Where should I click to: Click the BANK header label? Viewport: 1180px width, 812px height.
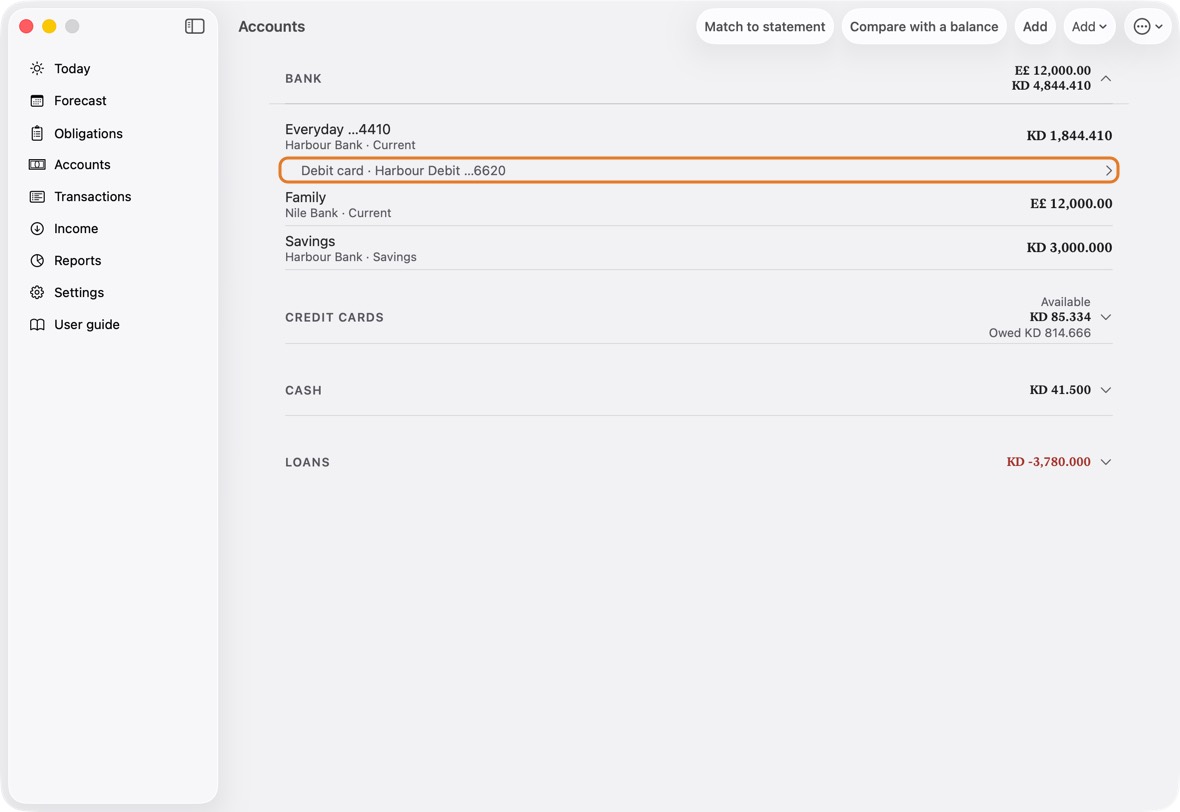tap(303, 78)
